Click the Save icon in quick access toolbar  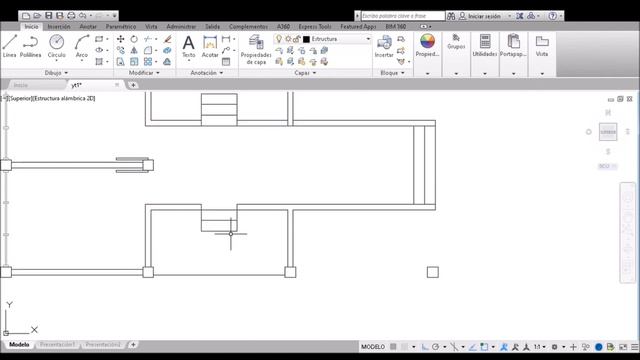pyautogui.click(x=49, y=16)
